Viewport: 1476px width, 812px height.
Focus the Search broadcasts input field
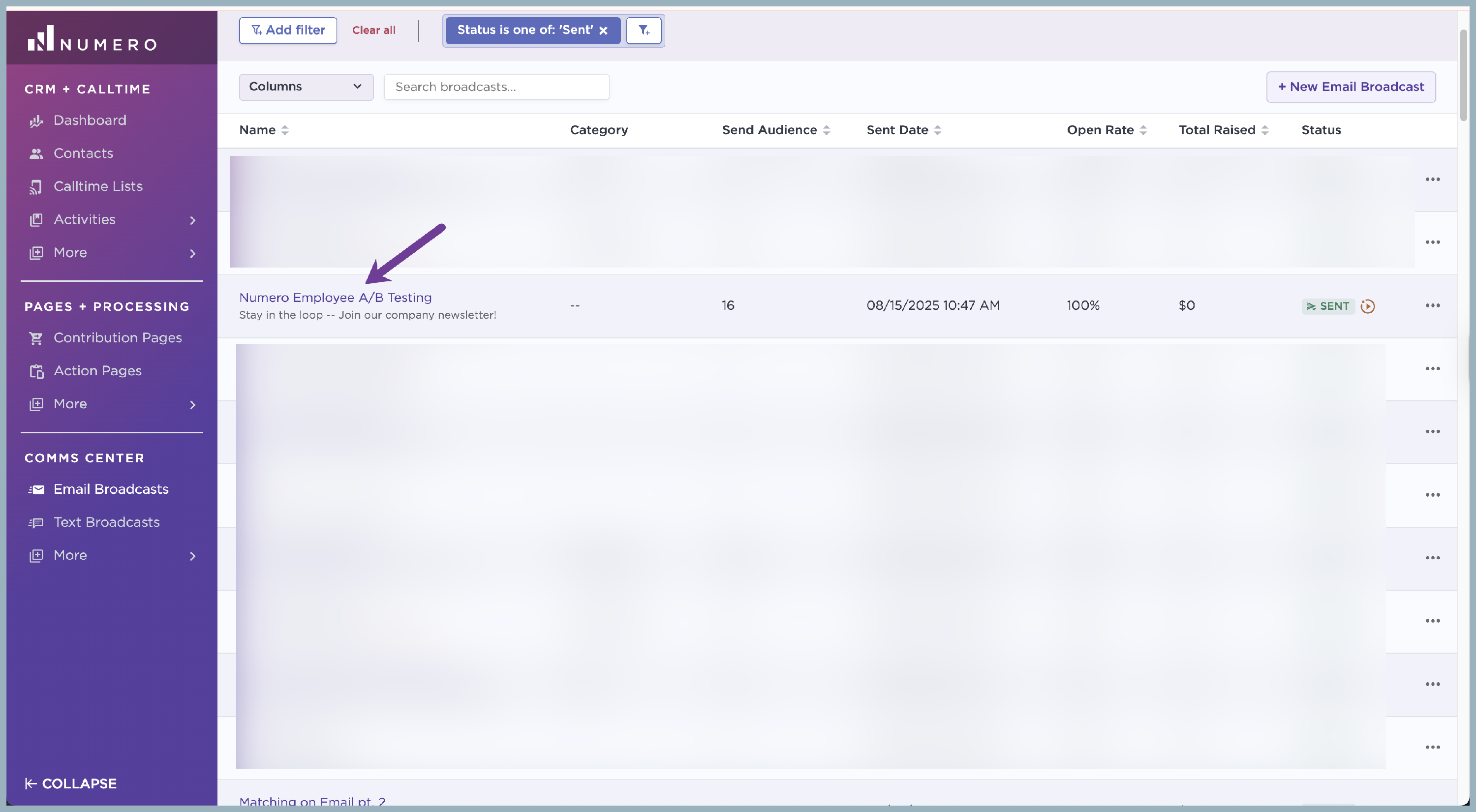tap(496, 87)
